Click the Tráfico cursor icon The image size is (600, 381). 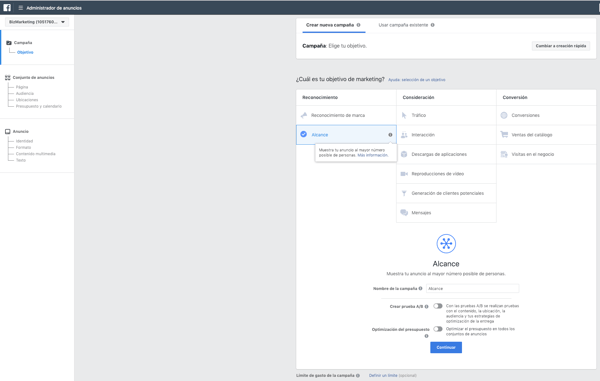pos(404,115)
